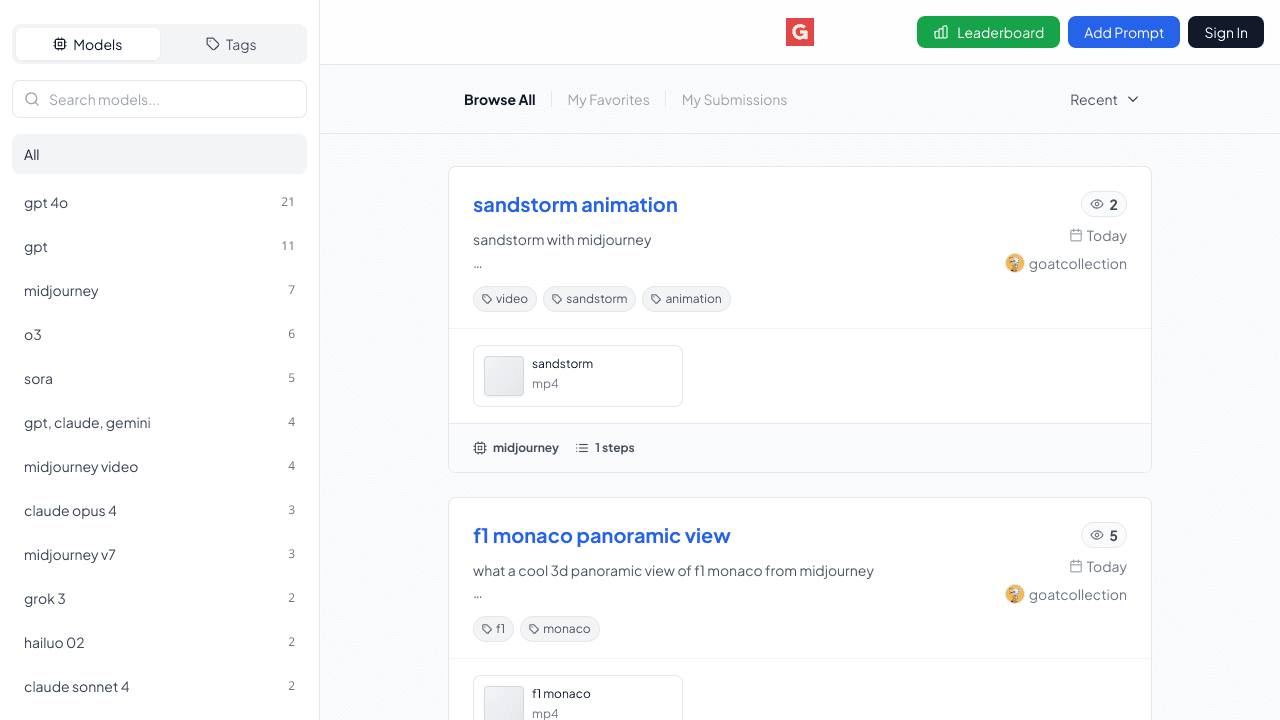Click the 1 steps label
The image size is (1280, 720).
pos(615,448)
